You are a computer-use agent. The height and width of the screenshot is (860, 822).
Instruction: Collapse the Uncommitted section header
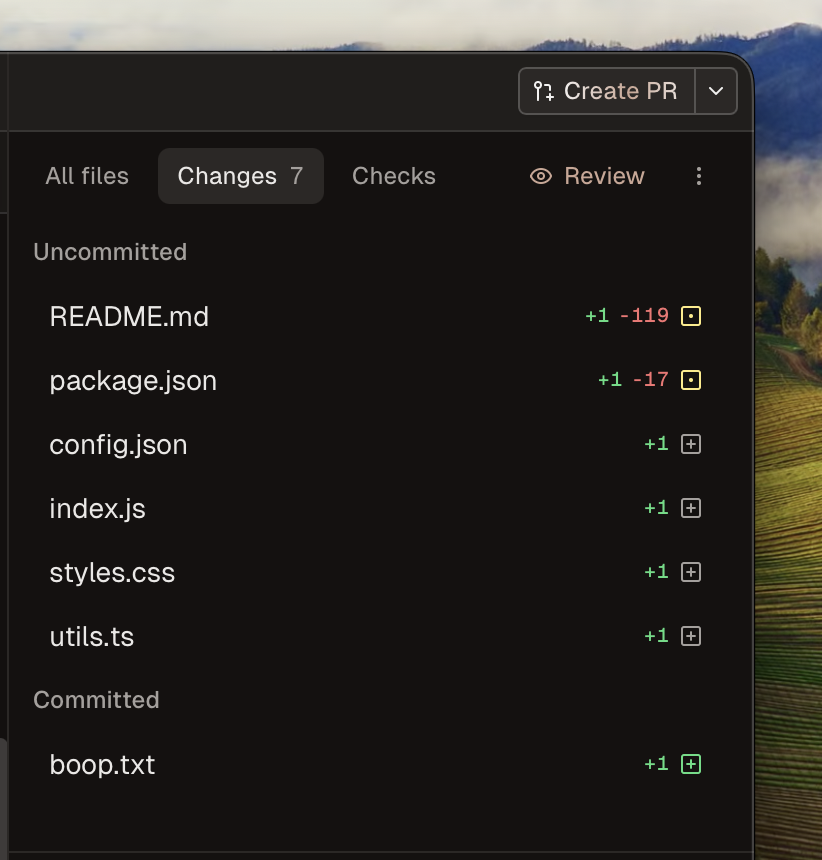click(110, 252)
